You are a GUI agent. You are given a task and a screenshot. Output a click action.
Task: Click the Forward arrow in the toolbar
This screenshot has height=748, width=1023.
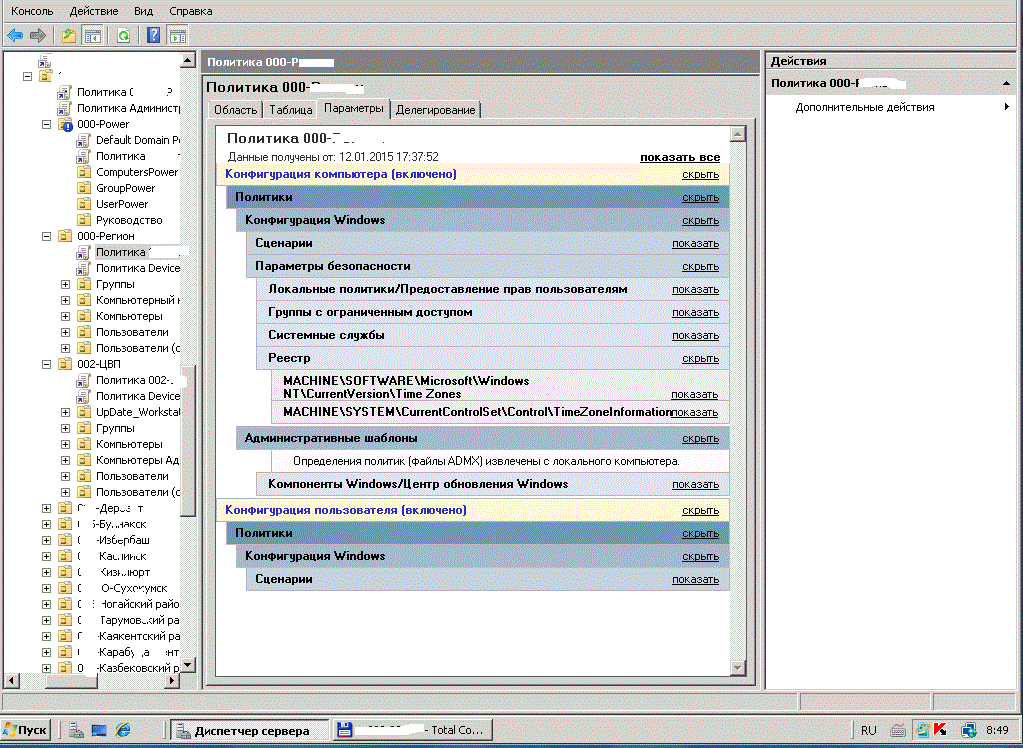click(38, 35)
